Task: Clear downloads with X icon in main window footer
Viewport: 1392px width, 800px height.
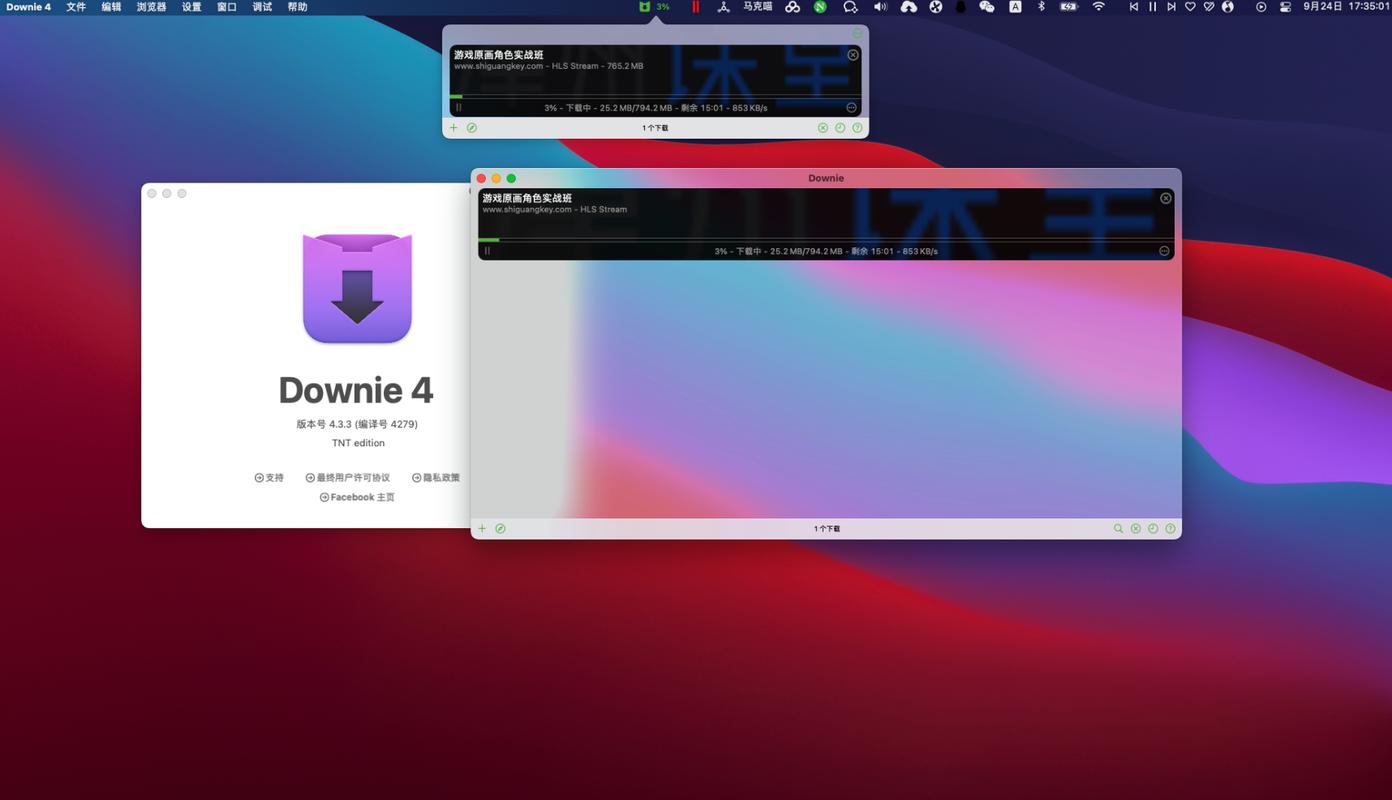Action: pyautogui.click(x=1136, y=528)
